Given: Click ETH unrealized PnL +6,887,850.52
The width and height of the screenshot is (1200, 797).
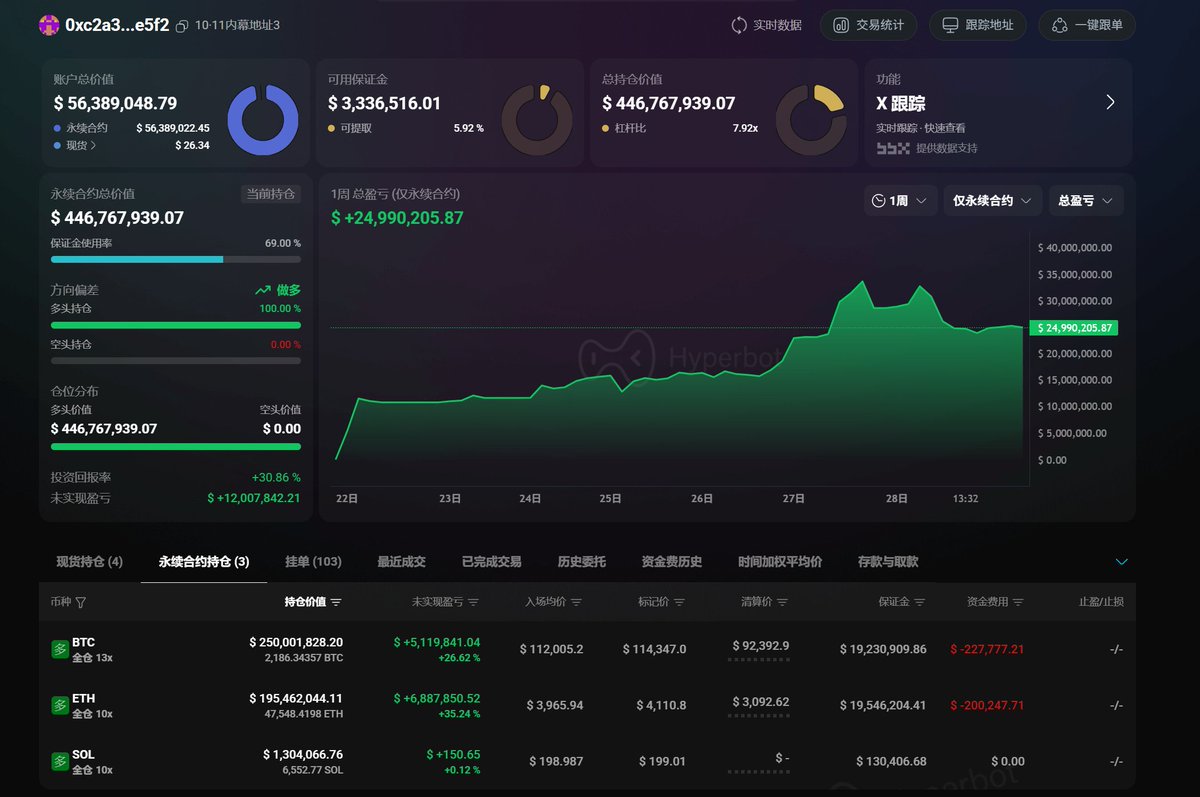Looking at the screenshot, I should [437, 698].
